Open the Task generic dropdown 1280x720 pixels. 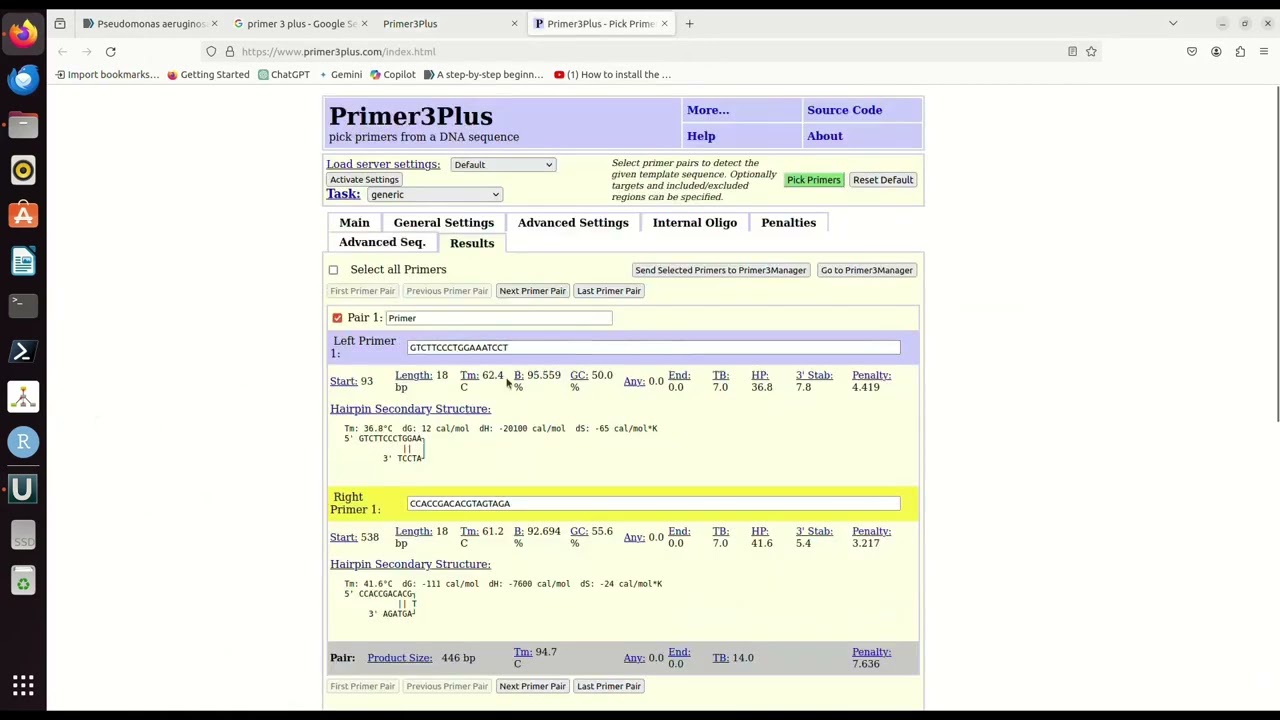434,195
